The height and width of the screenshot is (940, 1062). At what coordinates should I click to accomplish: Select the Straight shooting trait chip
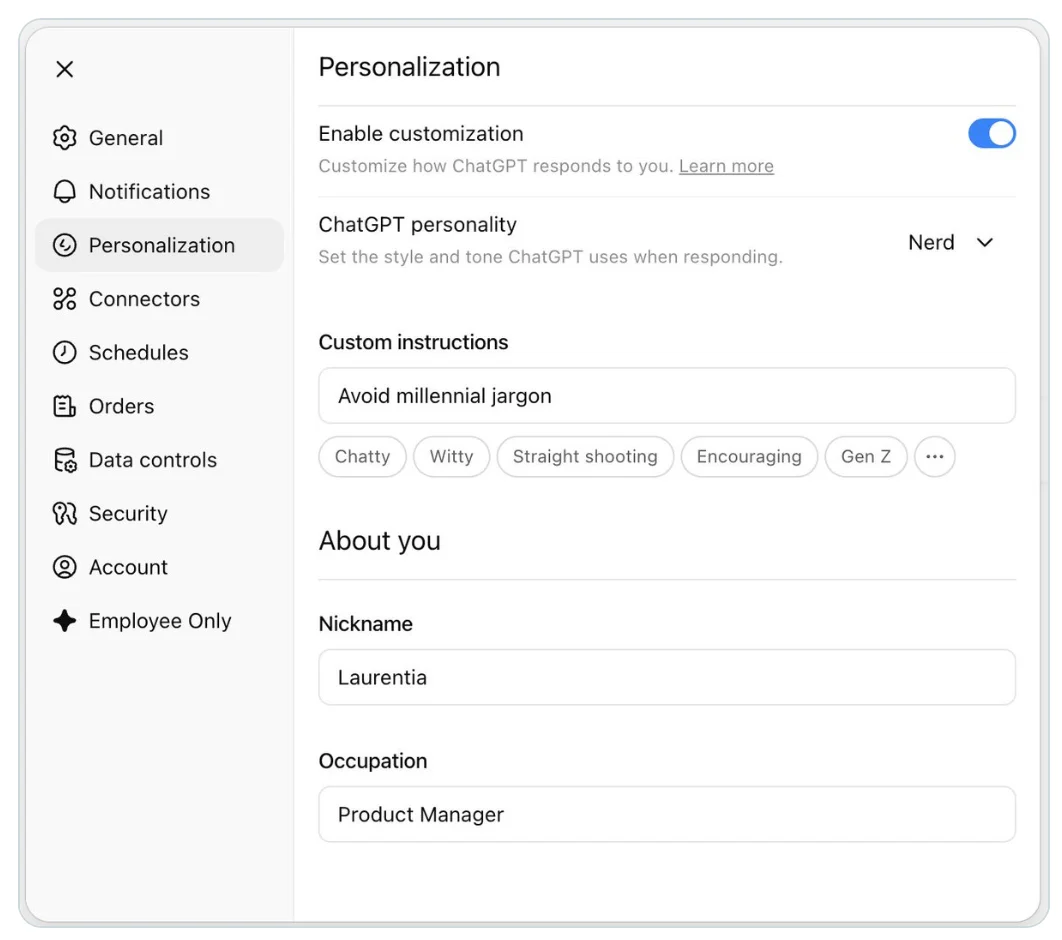[x=585, y=457]
